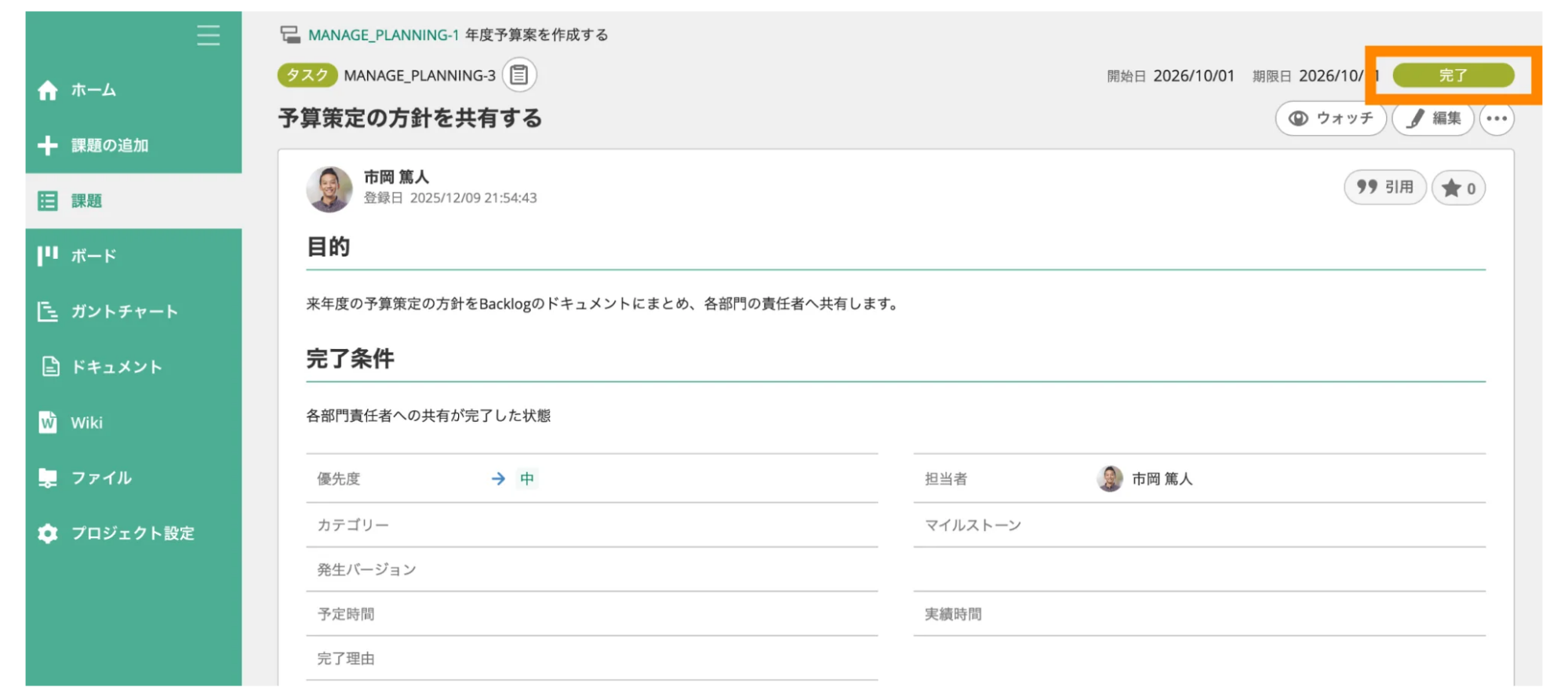Open ボード view
Image resolution: width=1568 pixels, height=698 pixels.
point(133,256)
